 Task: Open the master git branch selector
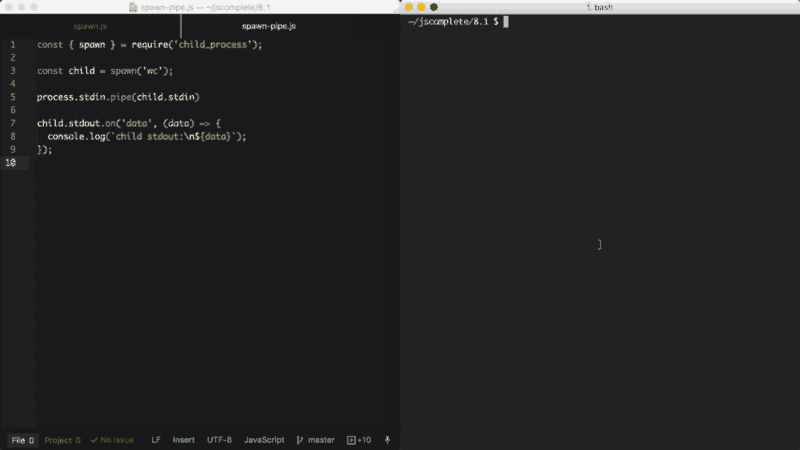click(x=315, y=440)
